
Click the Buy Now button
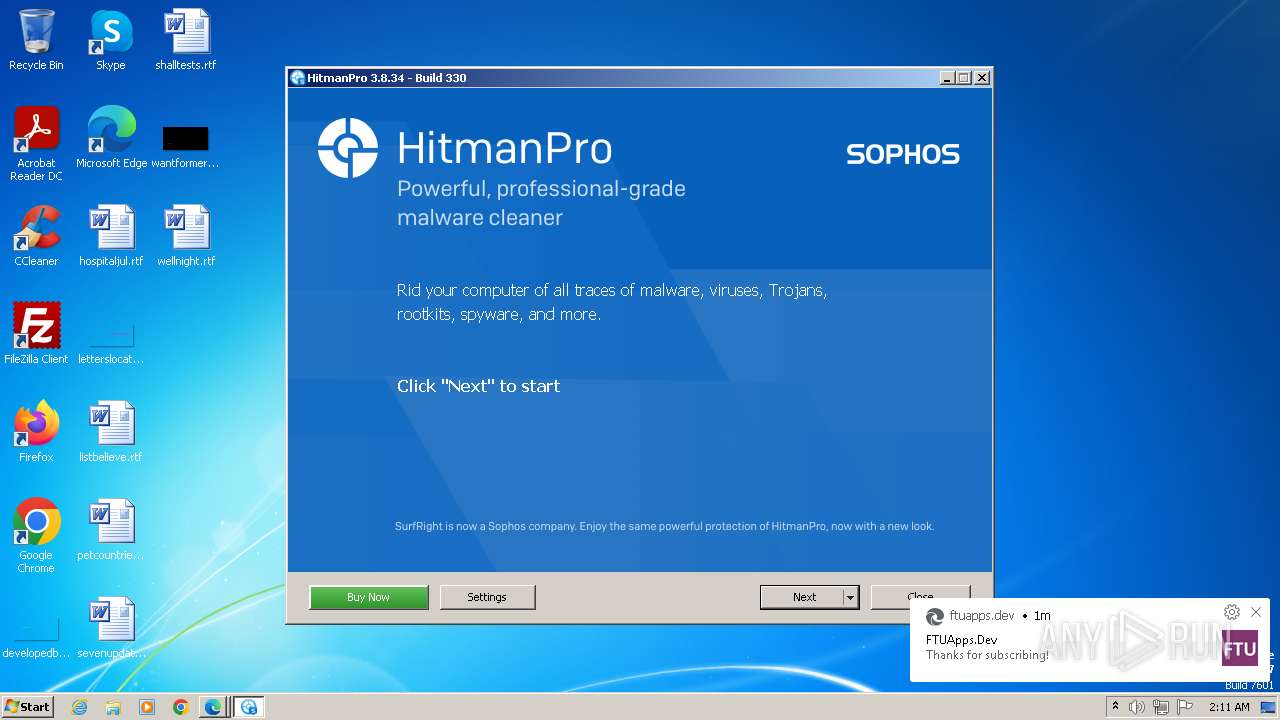pos(369,597)
